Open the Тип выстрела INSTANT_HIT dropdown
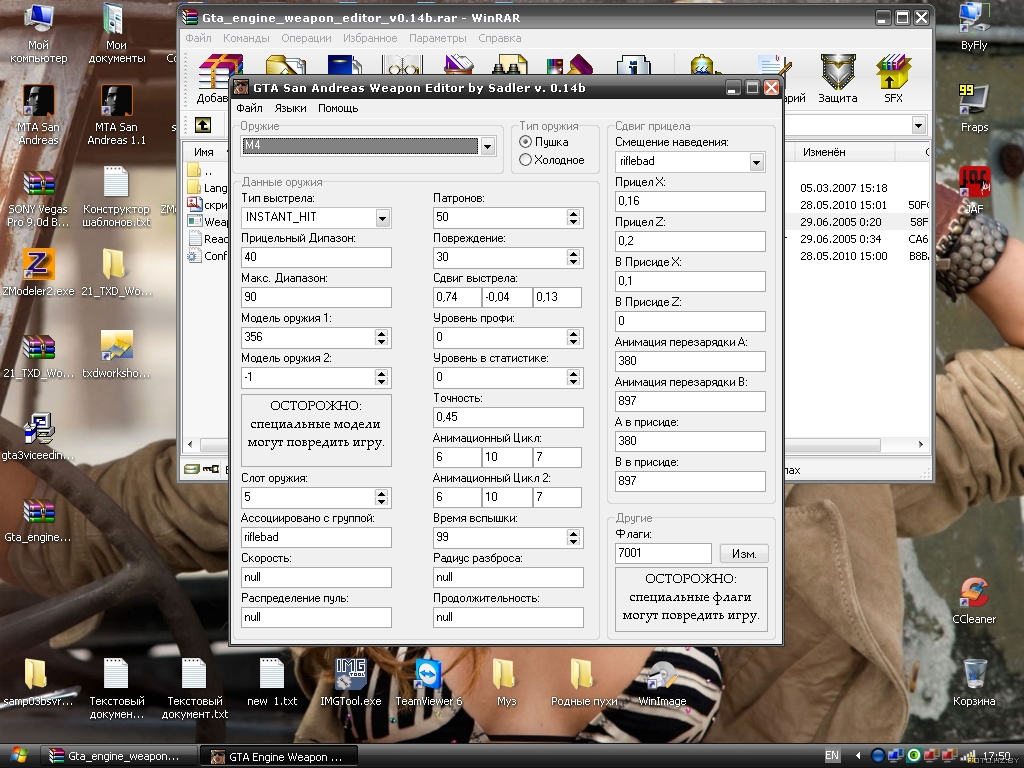1024x768 pixels. click(383, 217)
